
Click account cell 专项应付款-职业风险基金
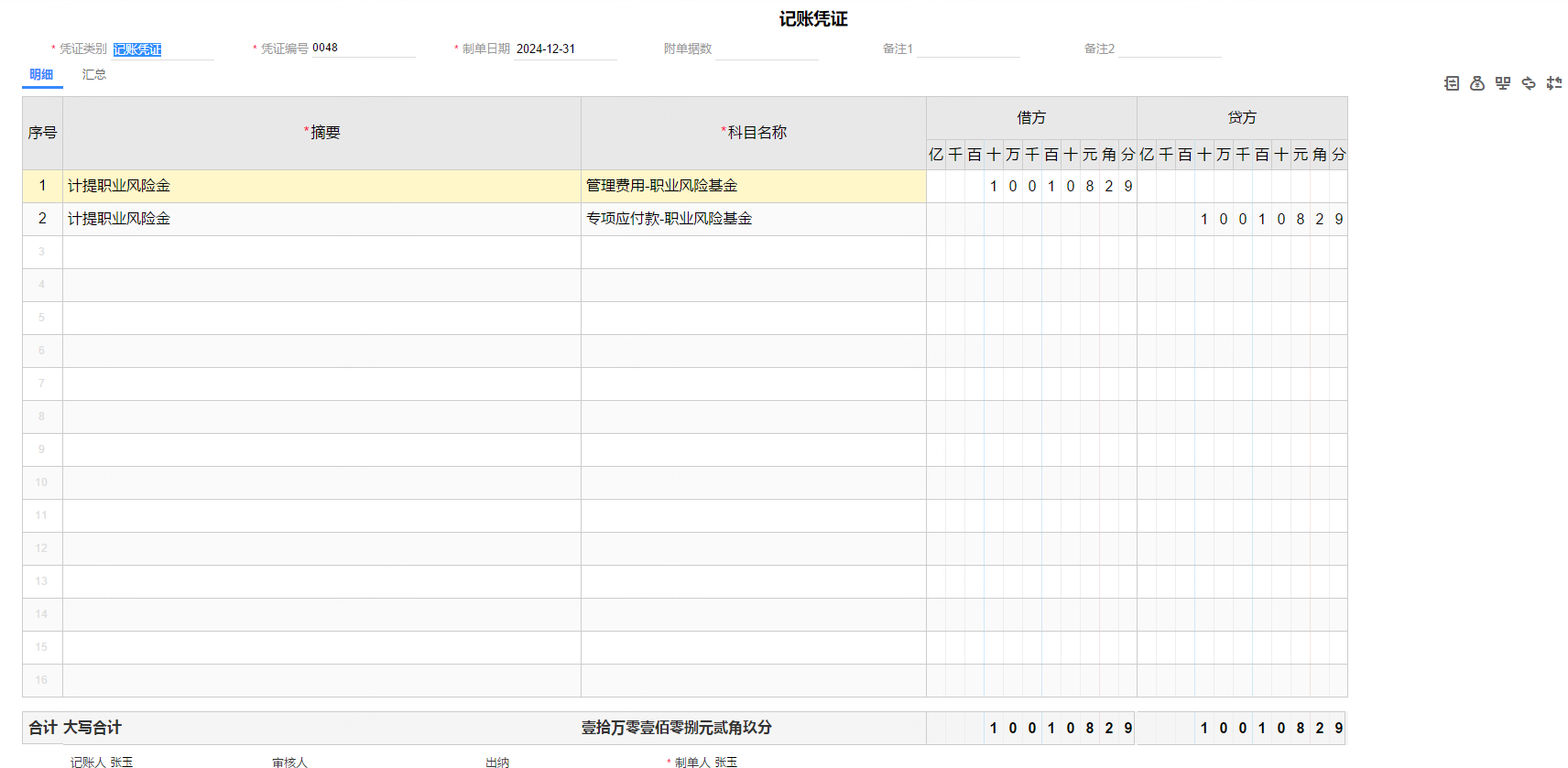click(753, 219)
